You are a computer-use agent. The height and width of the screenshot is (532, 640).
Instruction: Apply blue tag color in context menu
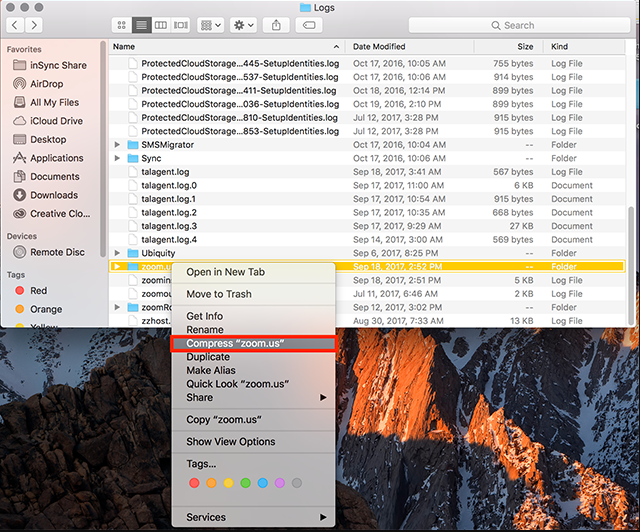(x=263, y=483)
